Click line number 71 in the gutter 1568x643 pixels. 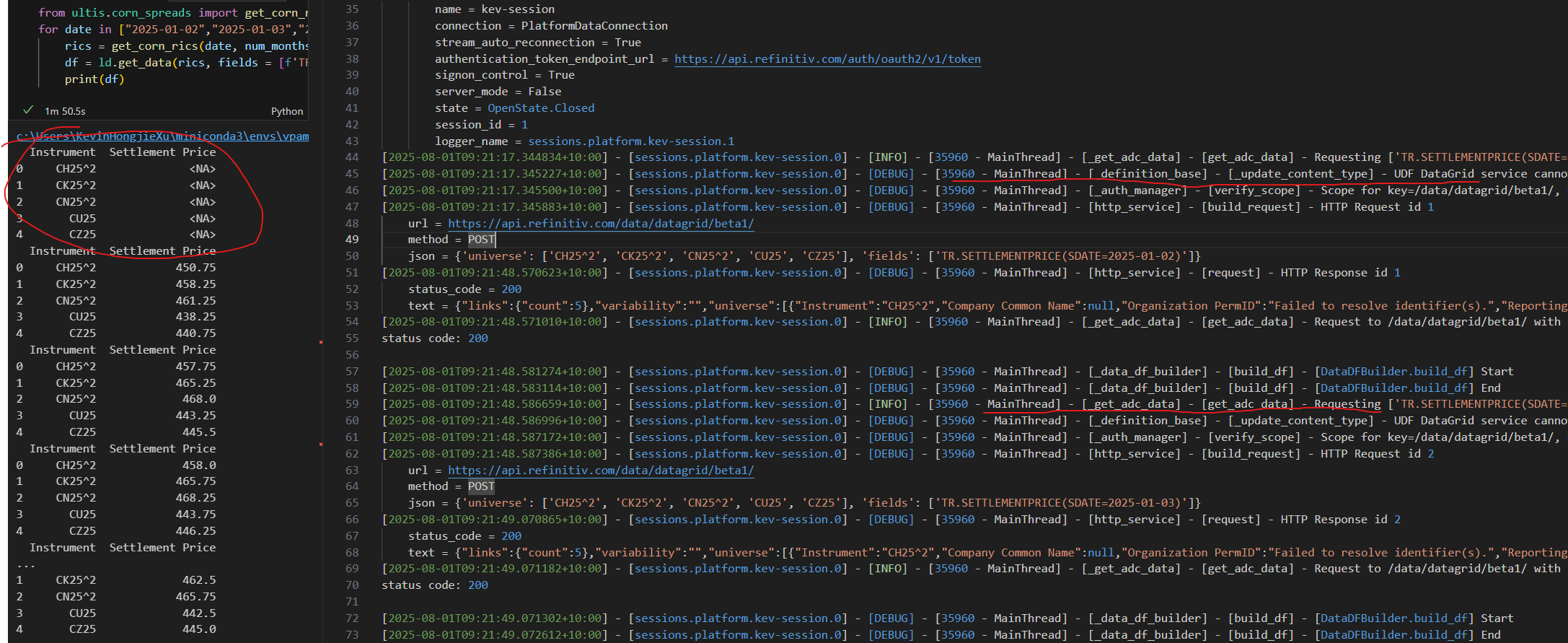352,602
